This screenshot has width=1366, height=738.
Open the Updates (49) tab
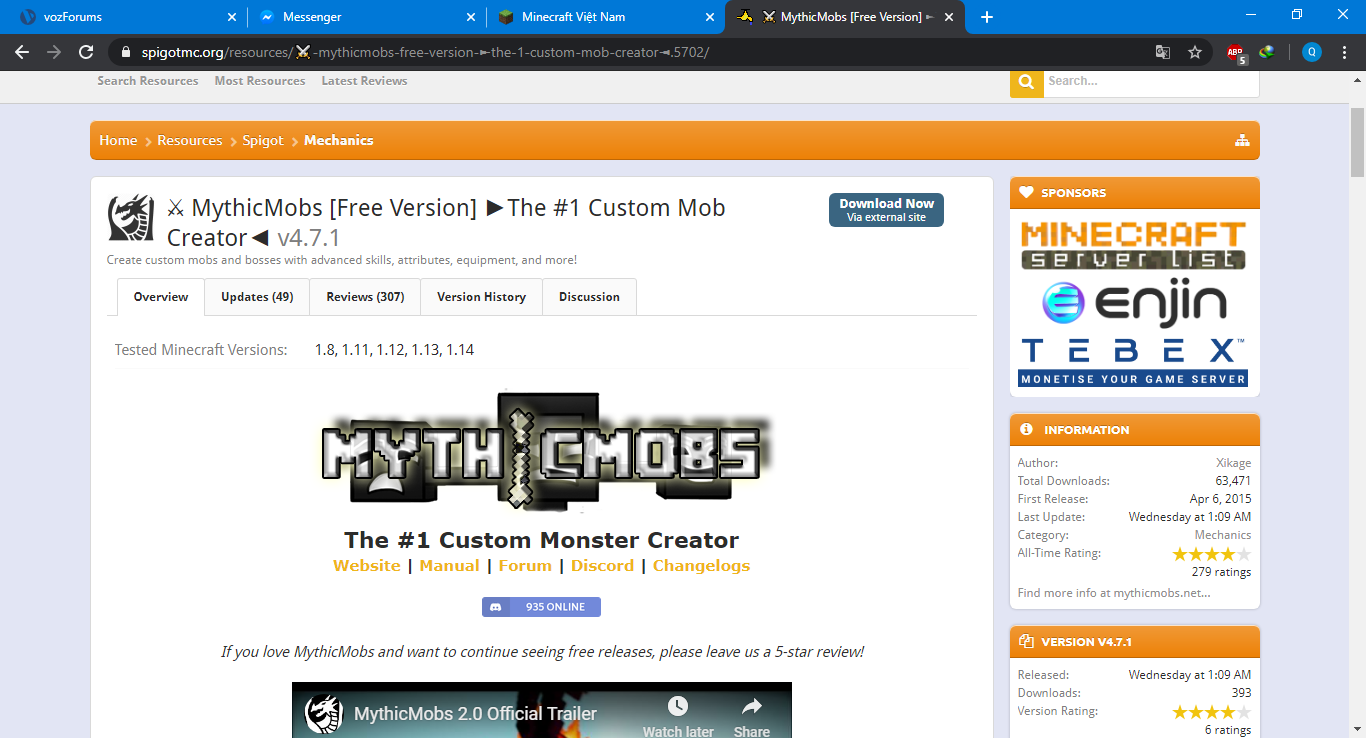[x=257, y=297]
